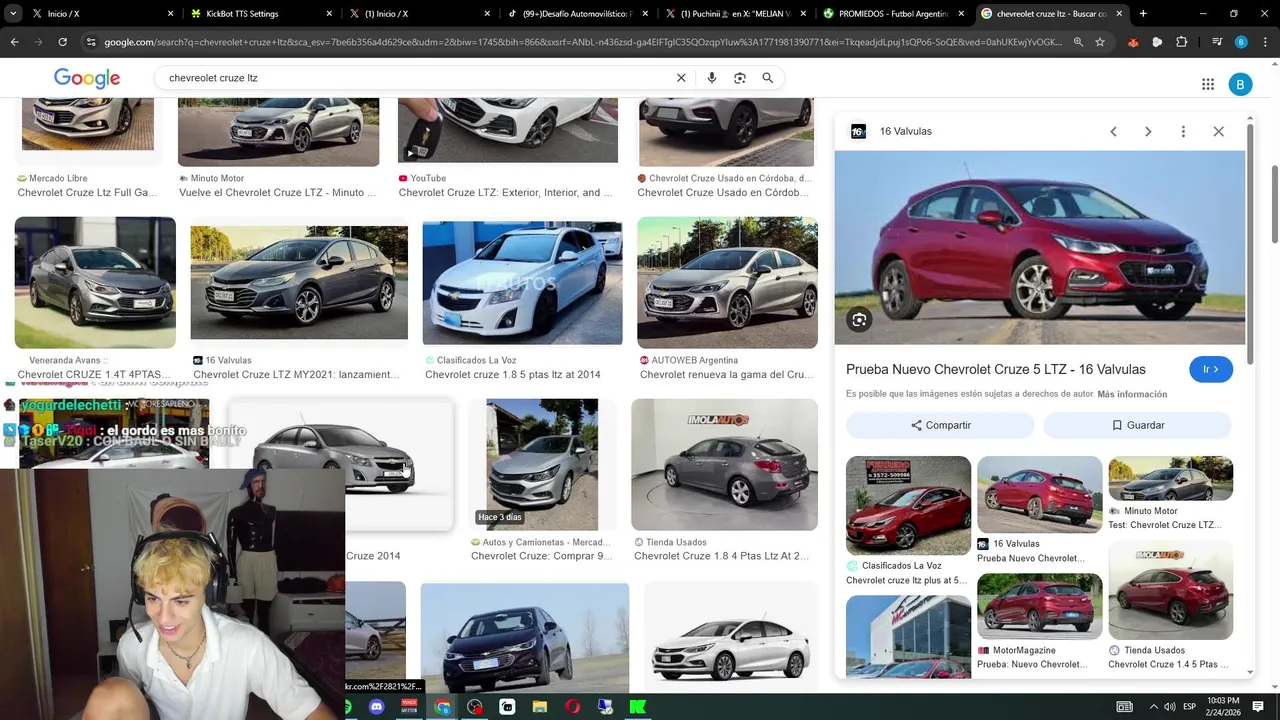Open related MotorMagazine red Cruze thumbnail

[1039, 606]
